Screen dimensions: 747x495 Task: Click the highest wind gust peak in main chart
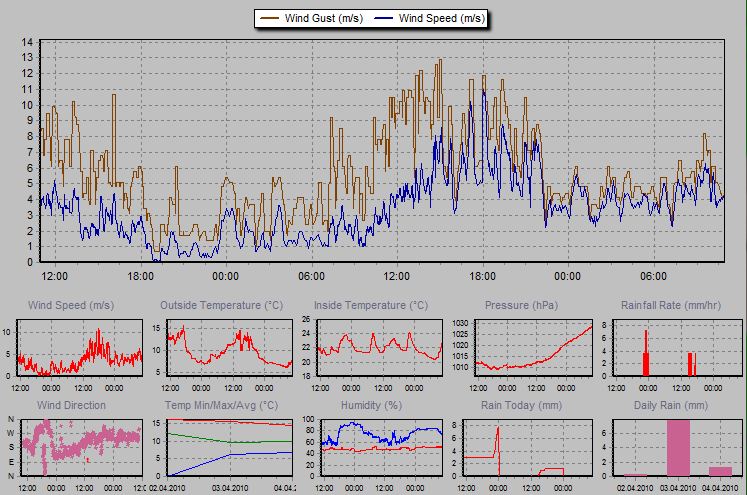tap(439, 60)
